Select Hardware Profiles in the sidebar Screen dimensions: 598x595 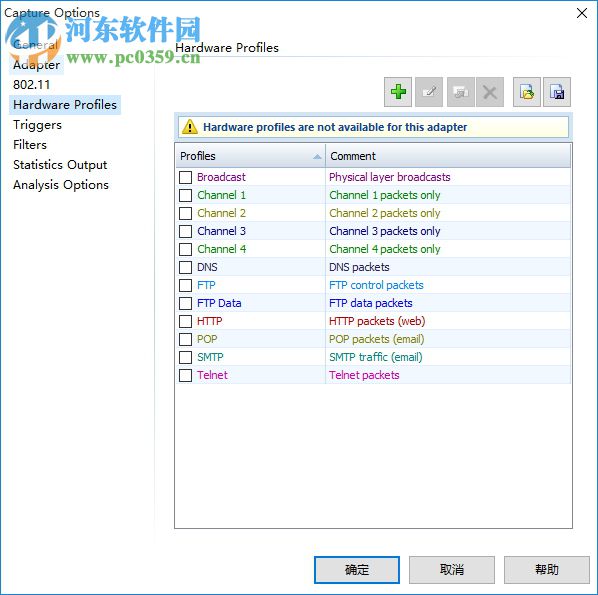pos(65,105)
